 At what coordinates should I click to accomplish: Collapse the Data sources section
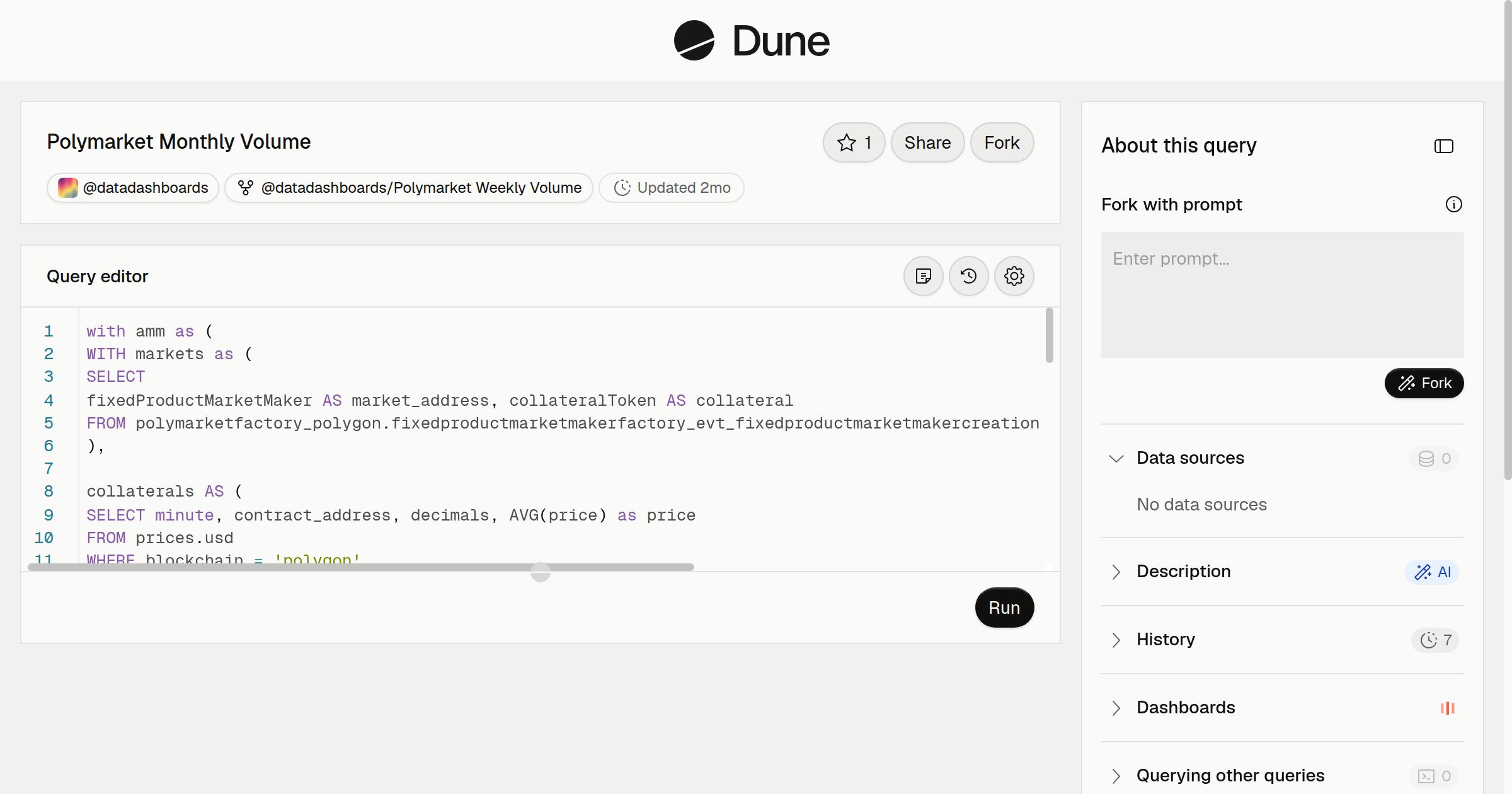1116,458
